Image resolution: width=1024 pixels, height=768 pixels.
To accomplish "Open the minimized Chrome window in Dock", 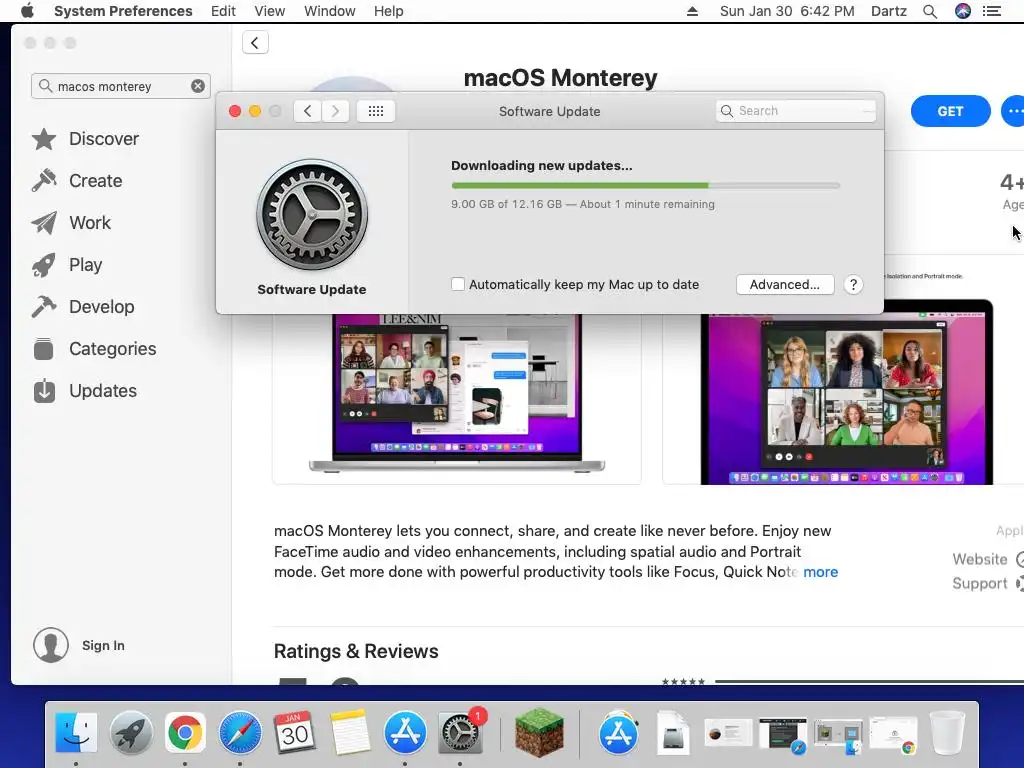I will [x=893, y=735].
